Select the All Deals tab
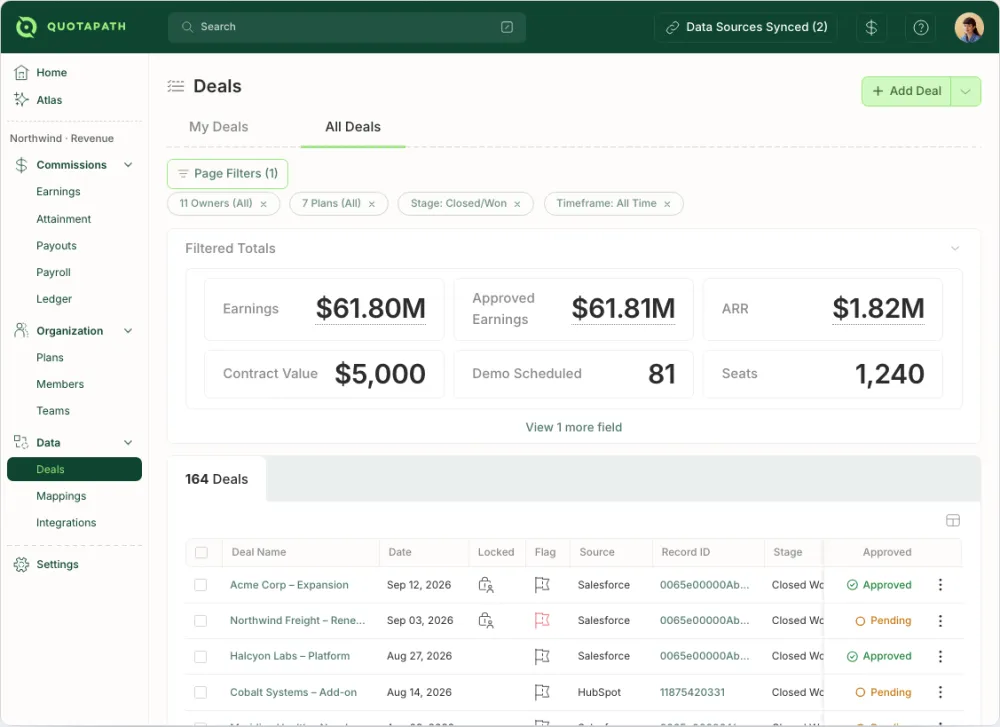The height and width of the screenshot is (727, 1000). click(353, 127)
